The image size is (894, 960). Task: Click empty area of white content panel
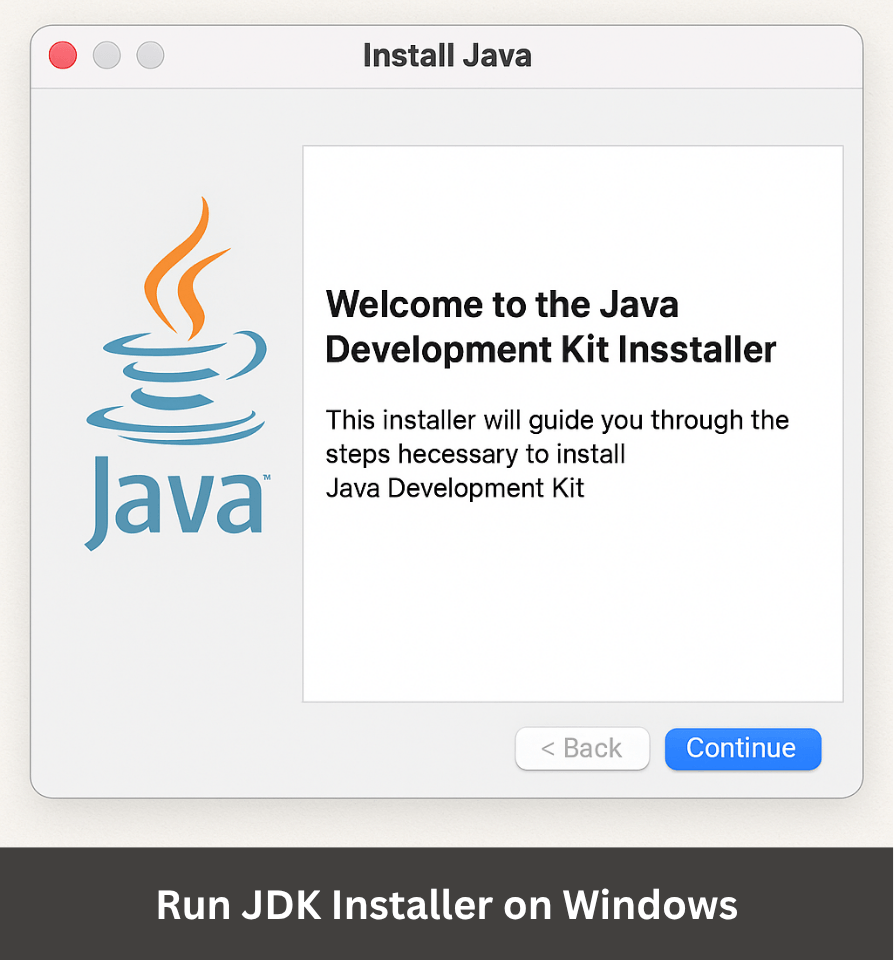pyautogui.click(x=572, y=610)
